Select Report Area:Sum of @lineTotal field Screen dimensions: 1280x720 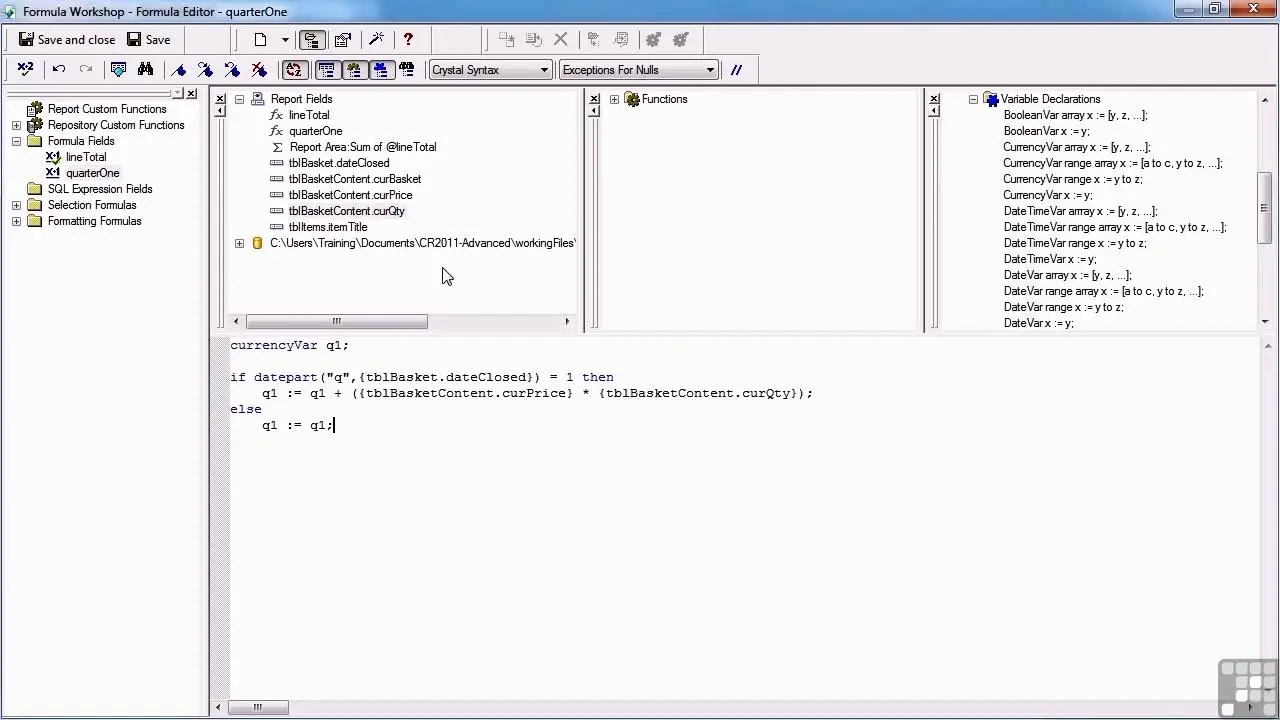[363, 147]
